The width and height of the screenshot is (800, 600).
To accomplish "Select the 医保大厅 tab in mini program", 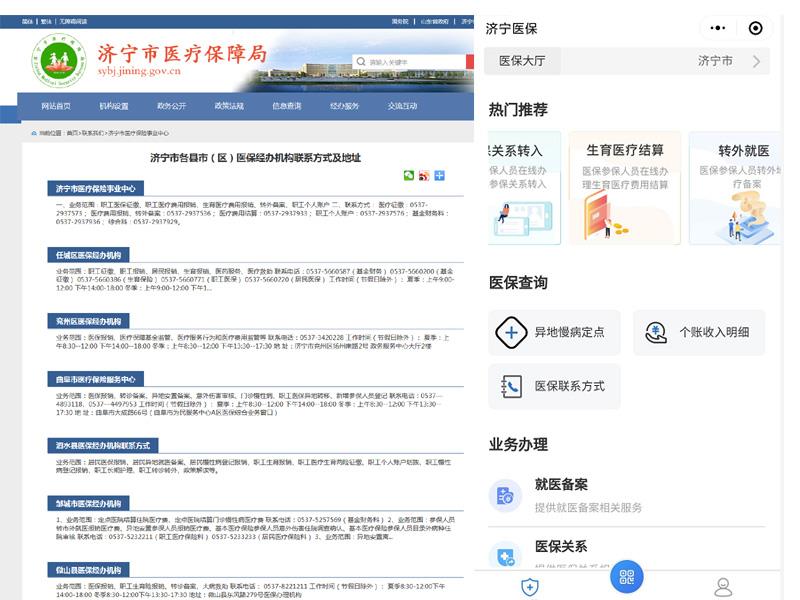I will pyautogui.click(x=522, y=61).
